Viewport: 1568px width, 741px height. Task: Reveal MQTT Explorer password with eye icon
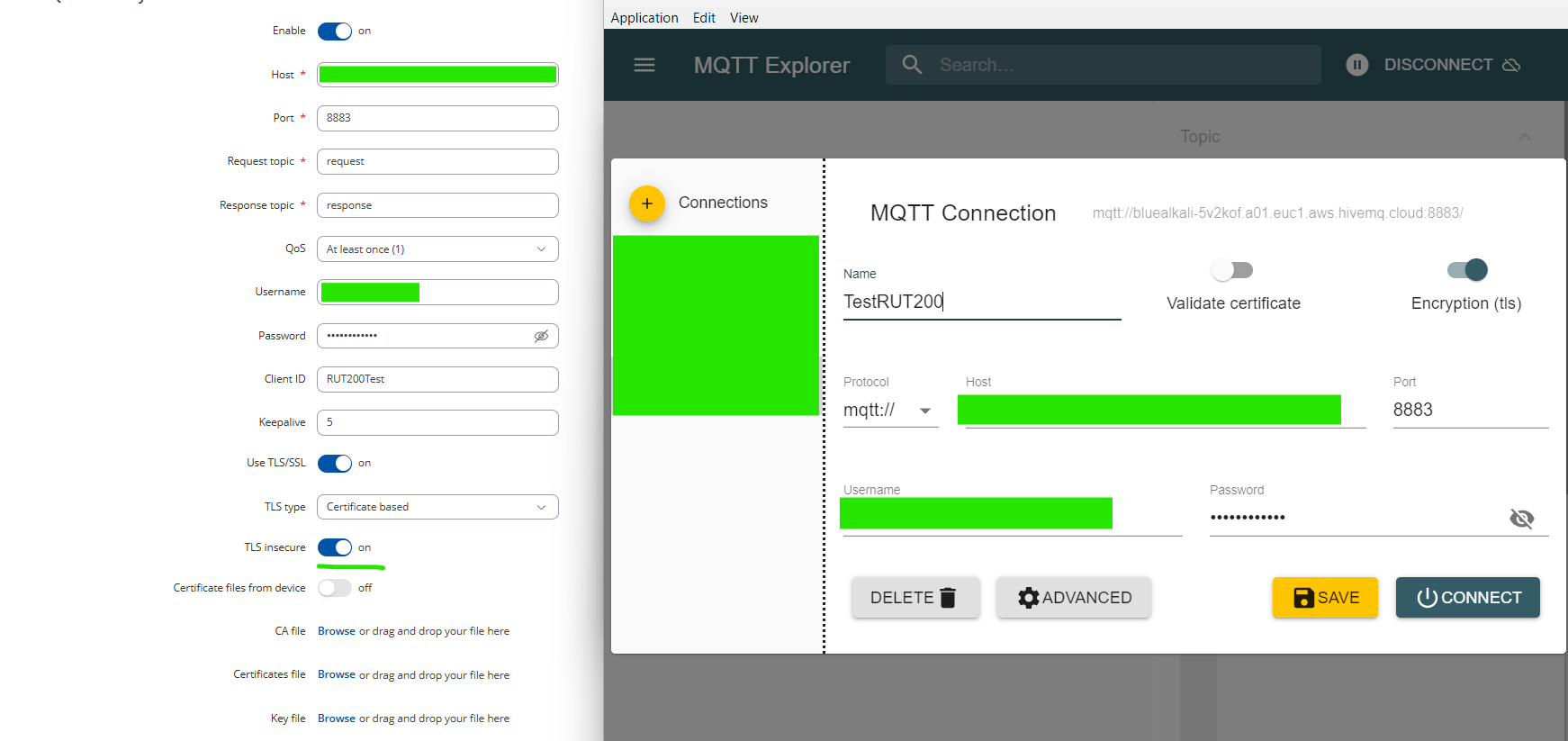(1521, 519)
